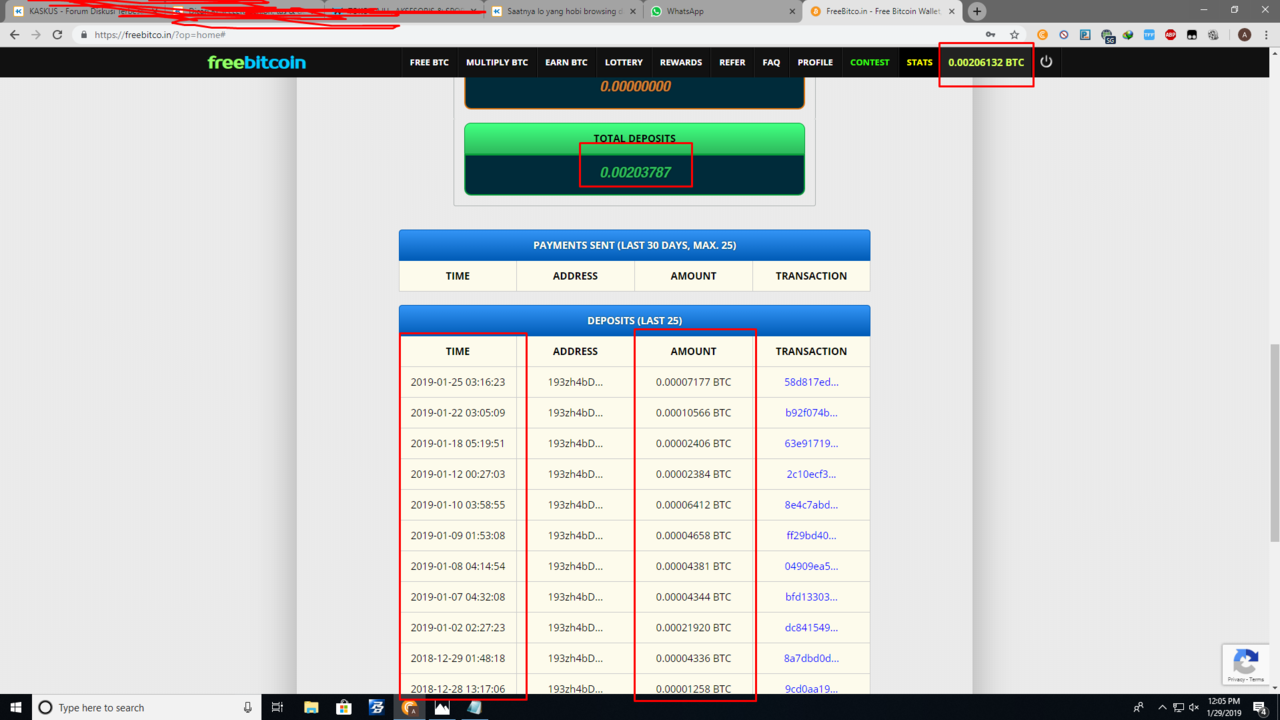Click deposit time 2019-01-25 03:16:23
1280x720 pixels.
point(458,382)
